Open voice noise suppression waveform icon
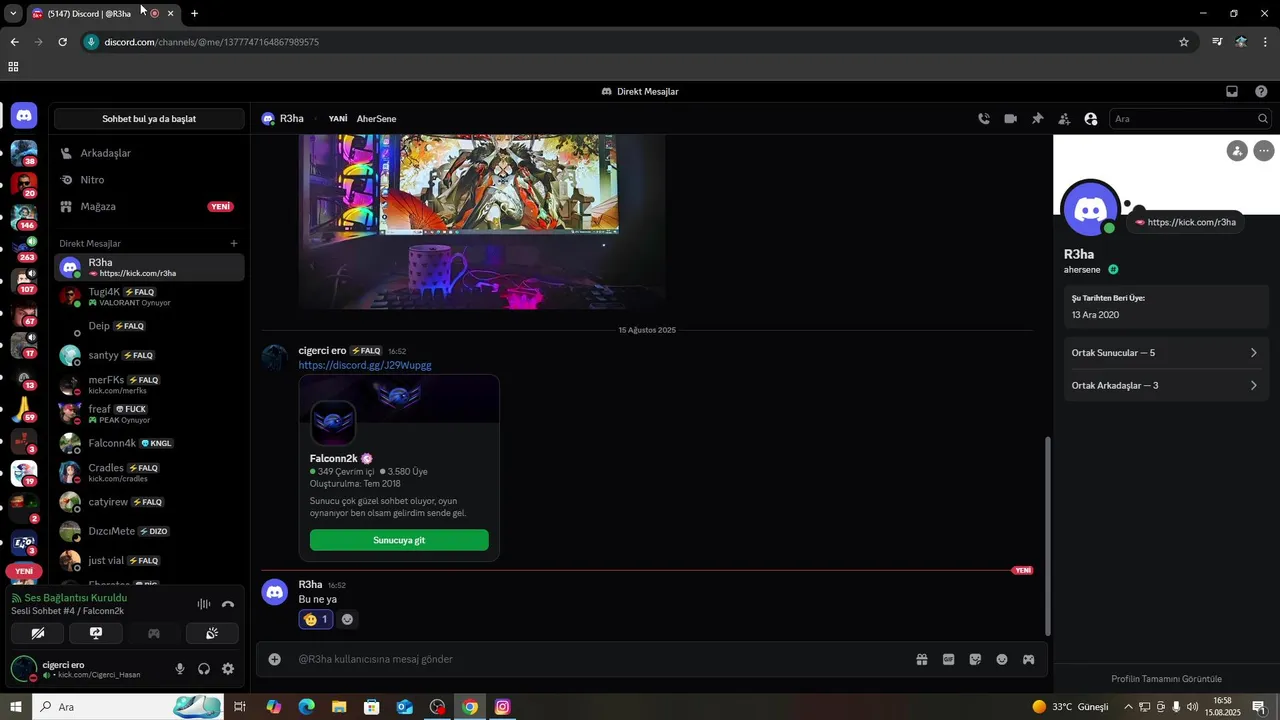This screenshot has width=1280, height=720. [204, 604]
